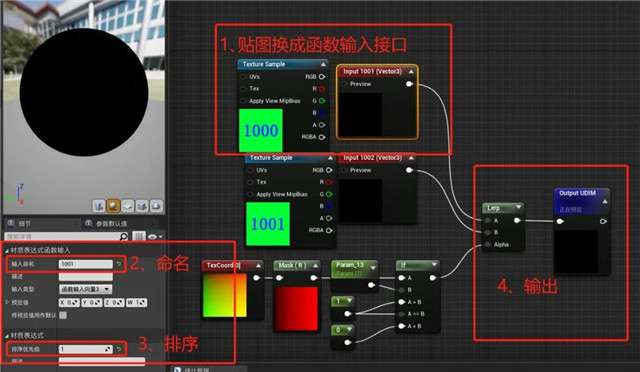Viewport: 640px width, 372px height.
Task: Click the Output UDIM node title
Action: [x=577, y=193]
